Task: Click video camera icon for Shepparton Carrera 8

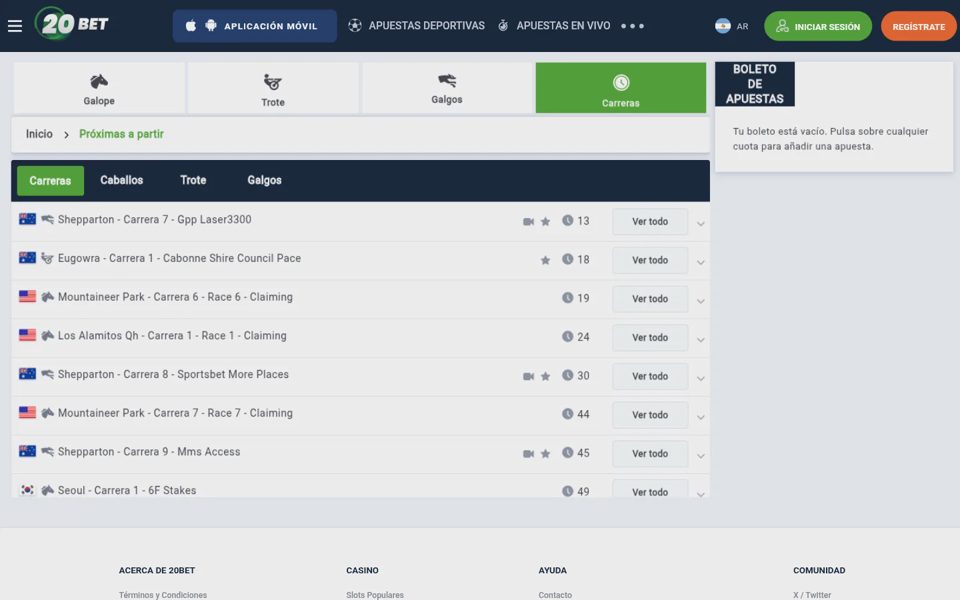Action: 528,376
